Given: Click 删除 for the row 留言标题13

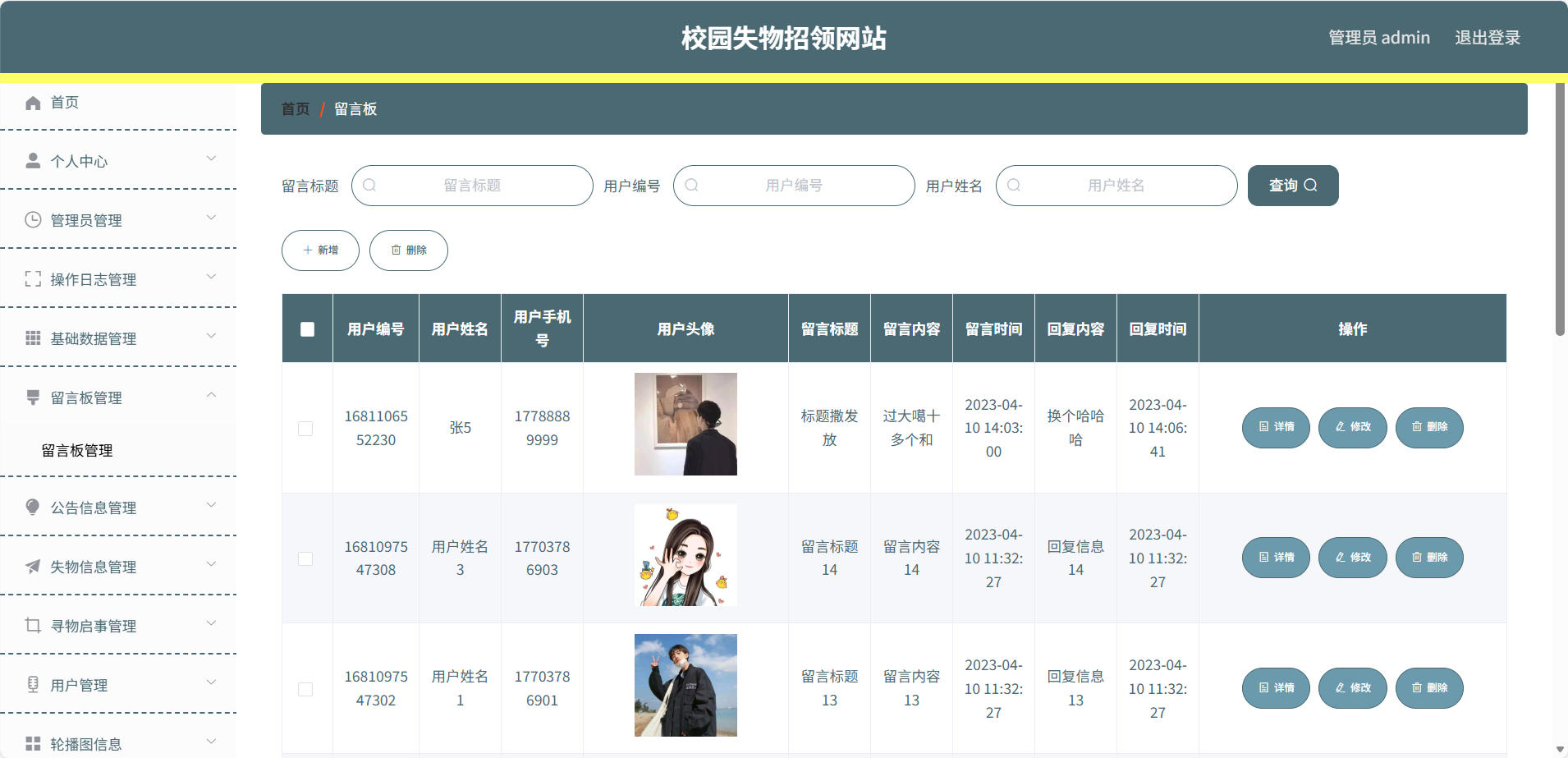Looking at the screenshot, I should (x=1429, y=688).
